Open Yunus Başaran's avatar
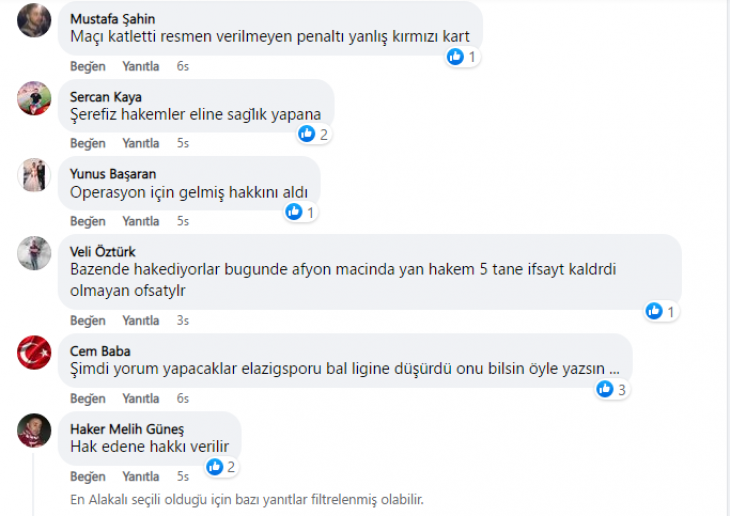 tap(35, 176)
